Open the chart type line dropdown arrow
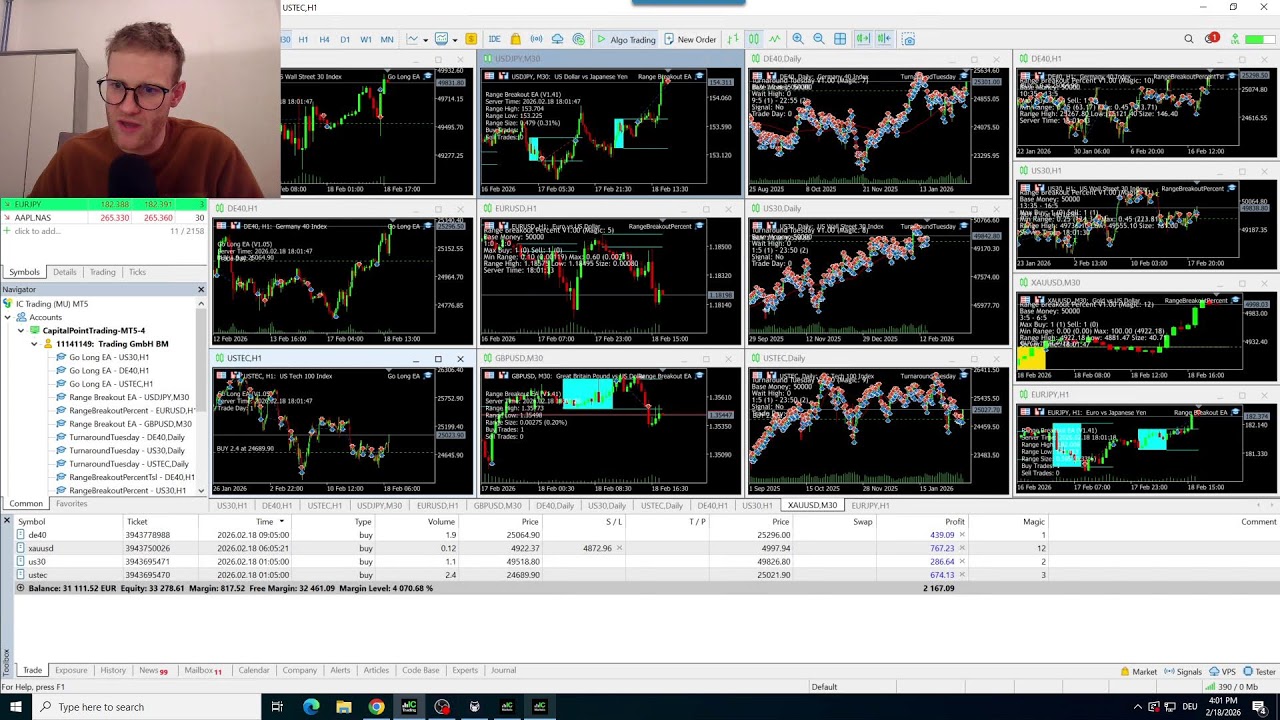The height and width of the screenshot is (720, 1280). pyautogui.click(x=425, y=40)
